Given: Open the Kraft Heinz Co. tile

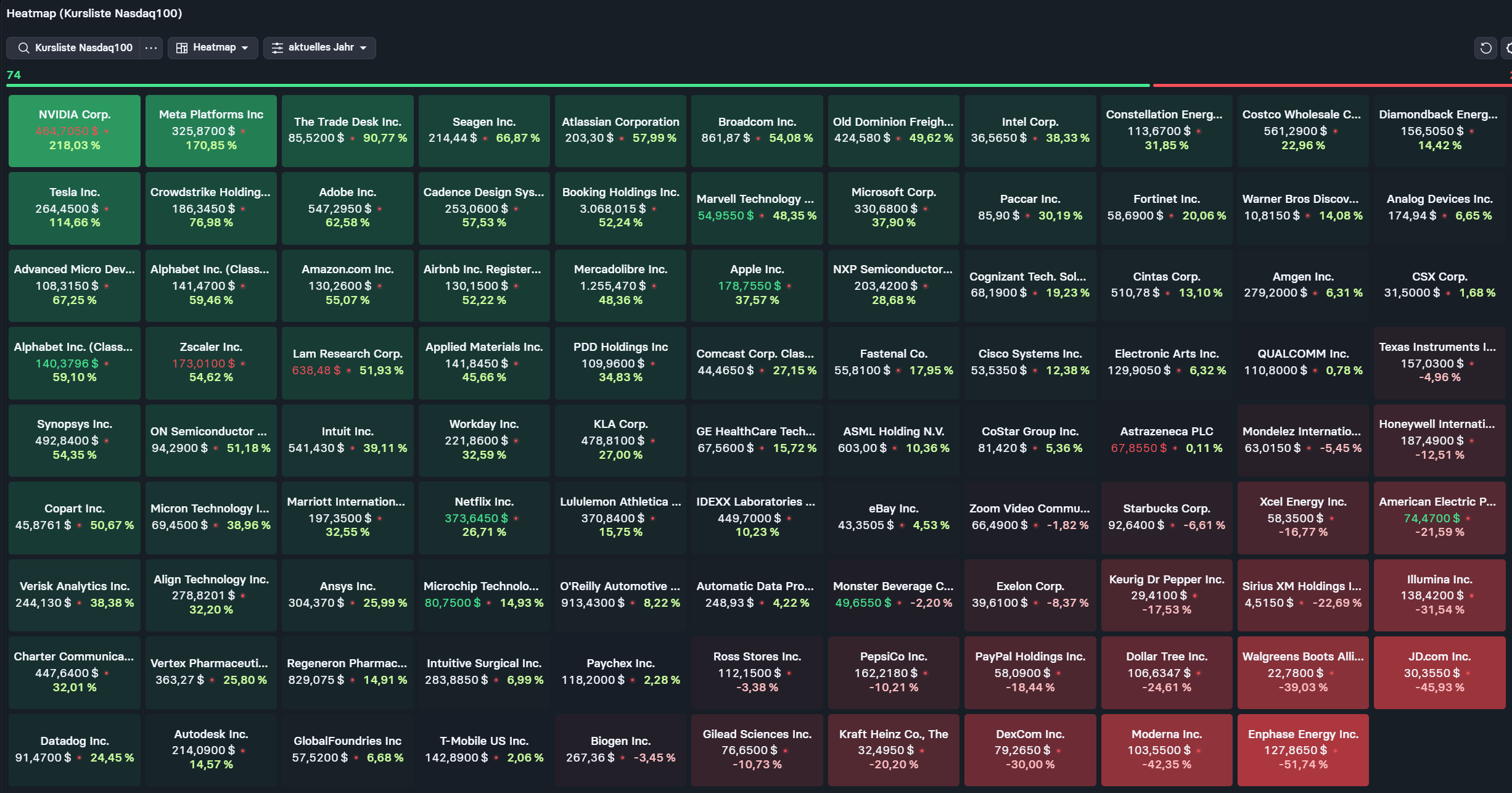Looking at the screenshot, I should pyautogui.click(x=894, y=750).
